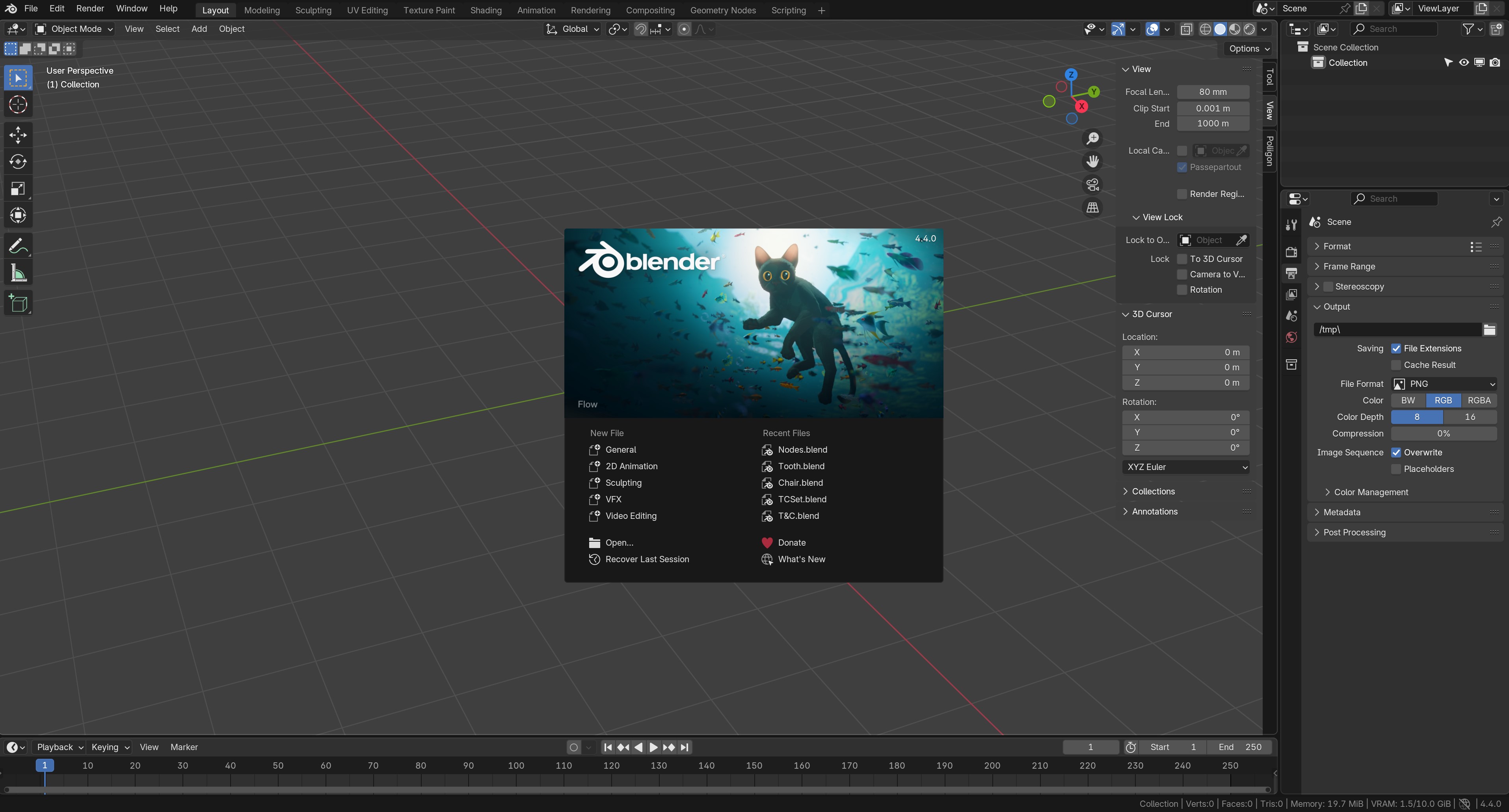Select the Move tool
Image resolution: width=1509 pixels, height=812 pixels.
click(x=18, y=135)
